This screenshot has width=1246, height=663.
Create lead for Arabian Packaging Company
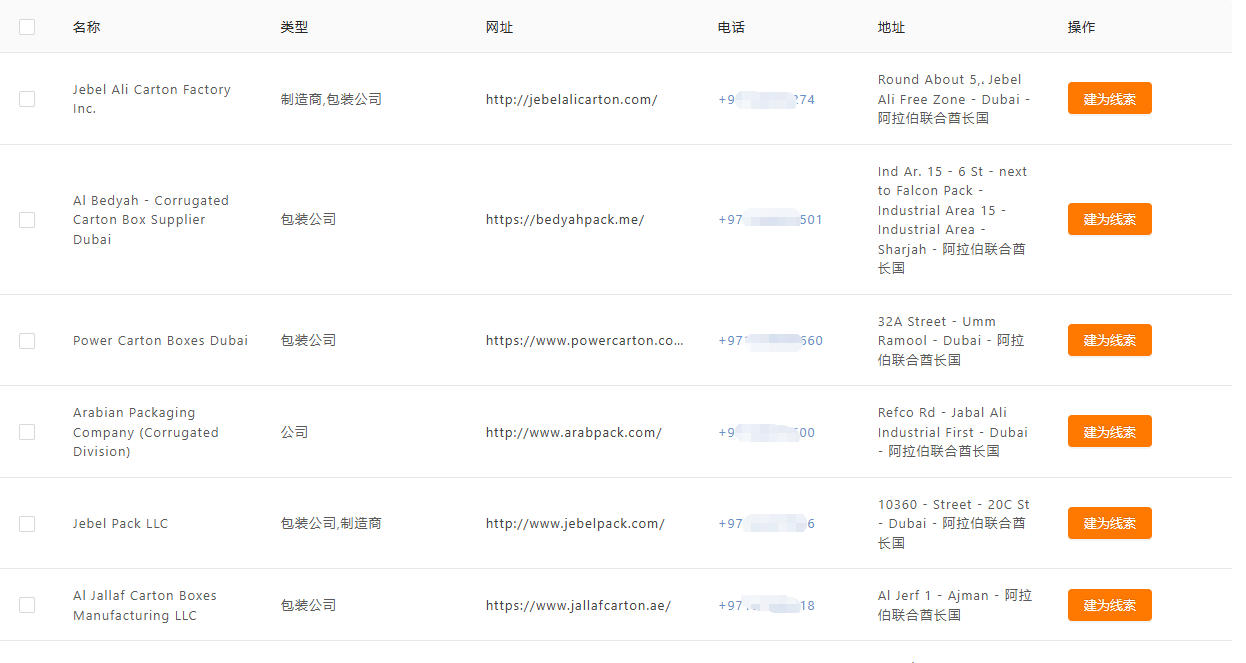click(1109, 432)
